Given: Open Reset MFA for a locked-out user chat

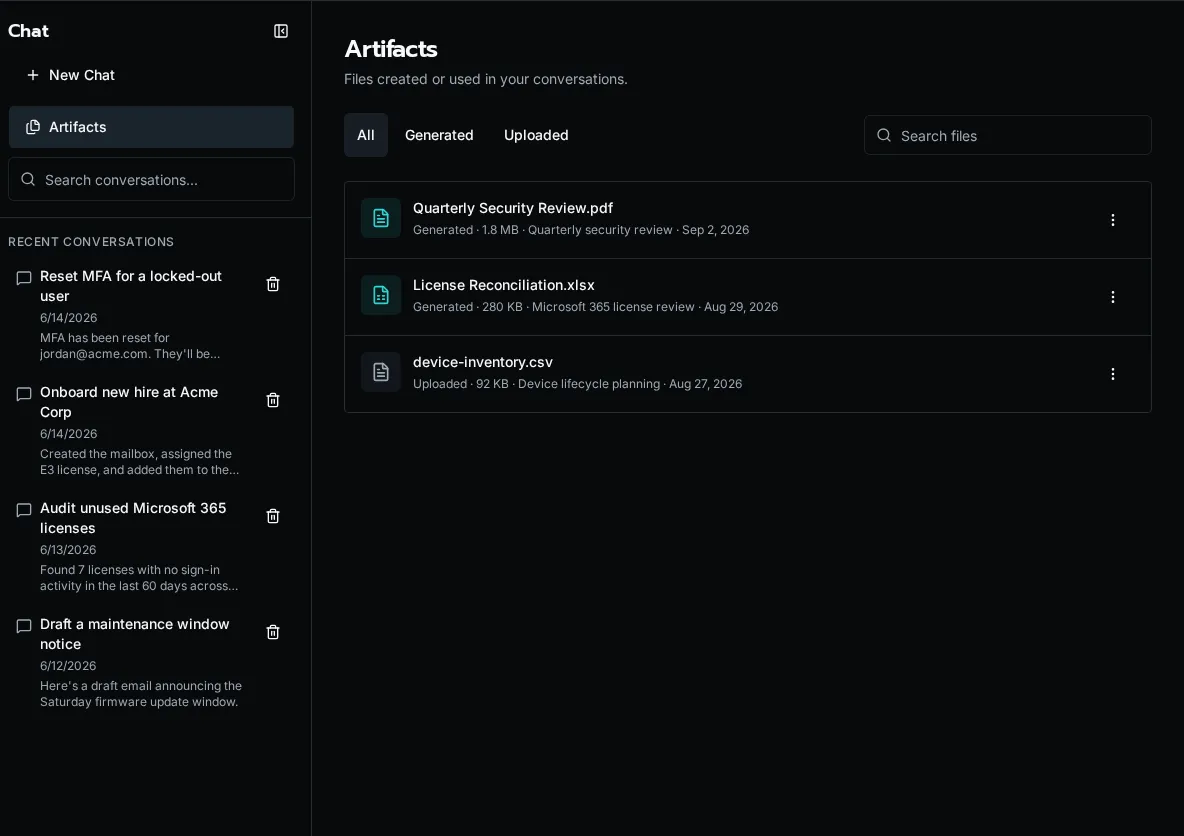Looking at the screenshot, I should tap(131, 286).
